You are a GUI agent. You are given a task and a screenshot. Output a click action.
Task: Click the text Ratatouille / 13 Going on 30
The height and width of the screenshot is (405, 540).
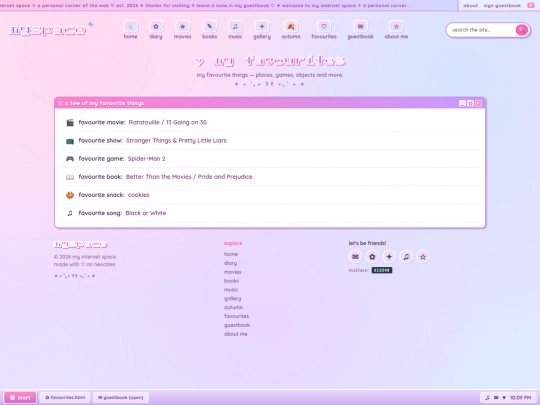coord(168,122)
